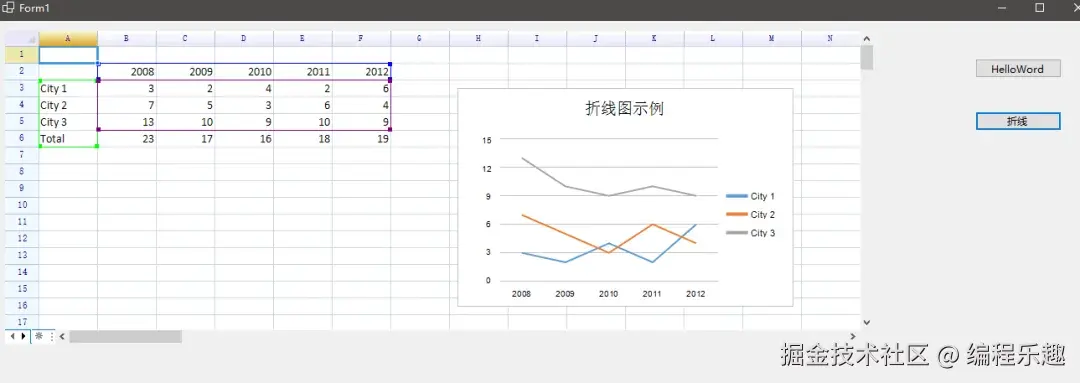Click the vertical scrollbar up arrow

coord(866,39)
